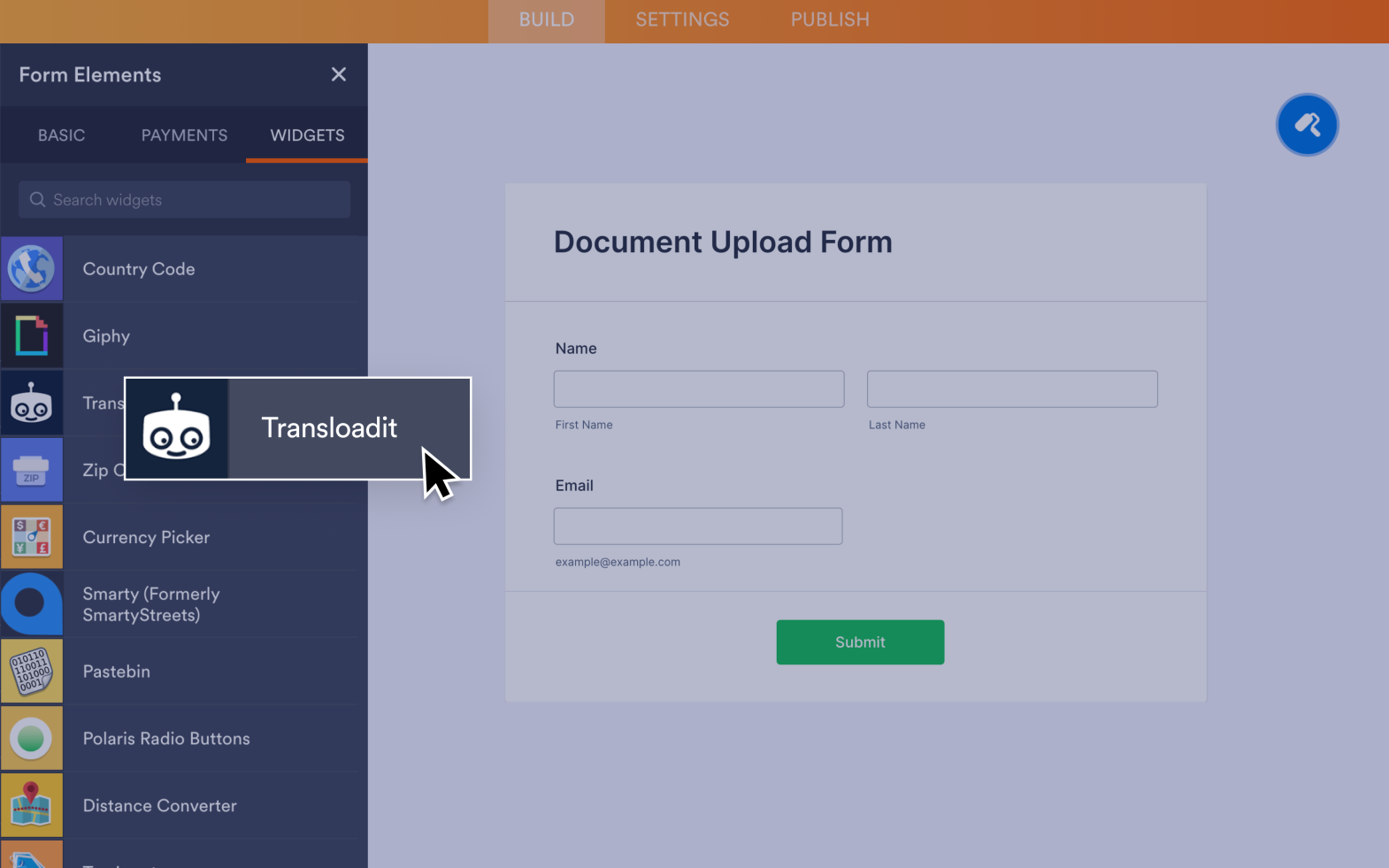Viewport: 1389px width, 868px height.
Task: Open the PAYMENTS elements tab
Action: [x=184, y=135]
